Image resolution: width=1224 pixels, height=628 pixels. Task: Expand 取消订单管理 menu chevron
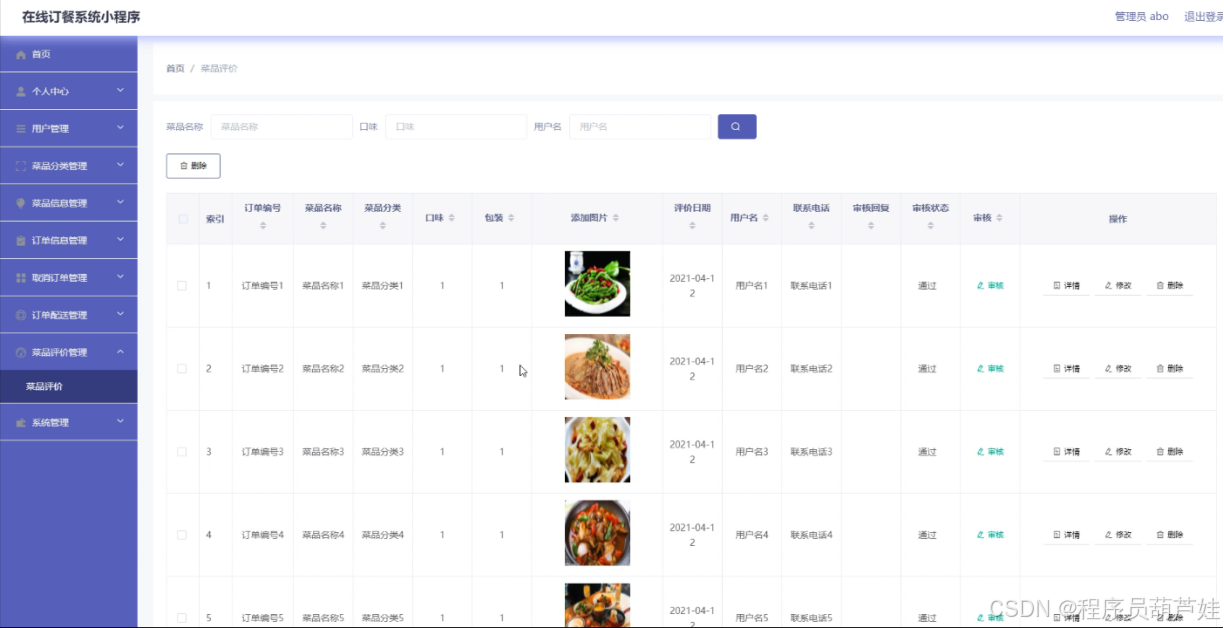[x=120, y=277]
